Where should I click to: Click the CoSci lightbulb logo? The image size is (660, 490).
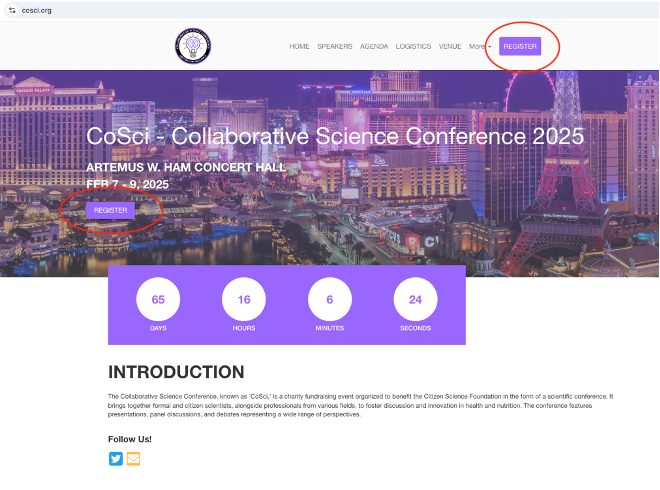[193, 46]
